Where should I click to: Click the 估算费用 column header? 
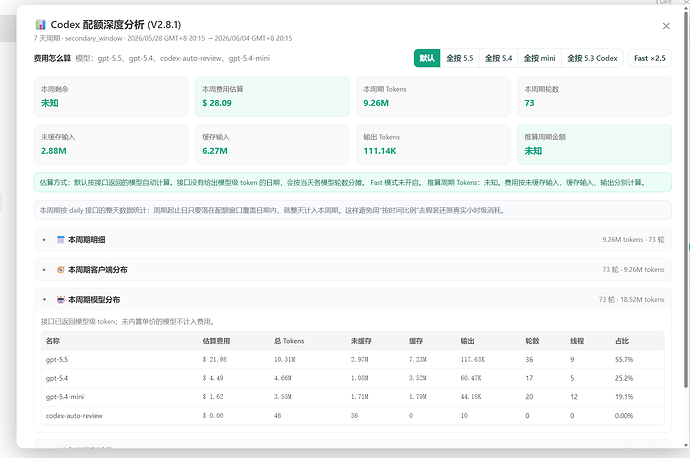coord(216,341)
